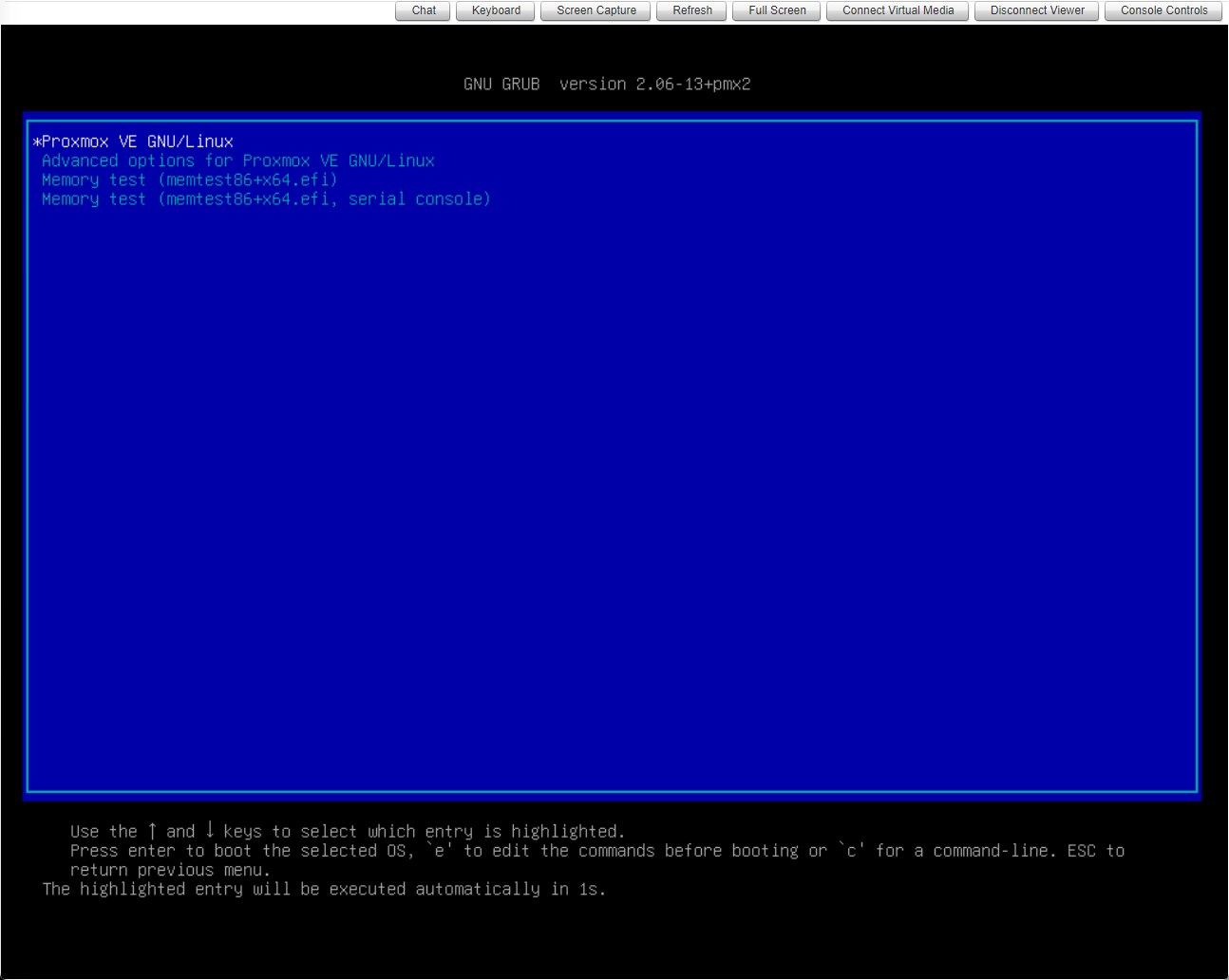The width and height of the screenshot is (1229, 980).
Task: Click Connect Virtual Media
Action: (898, 10)
